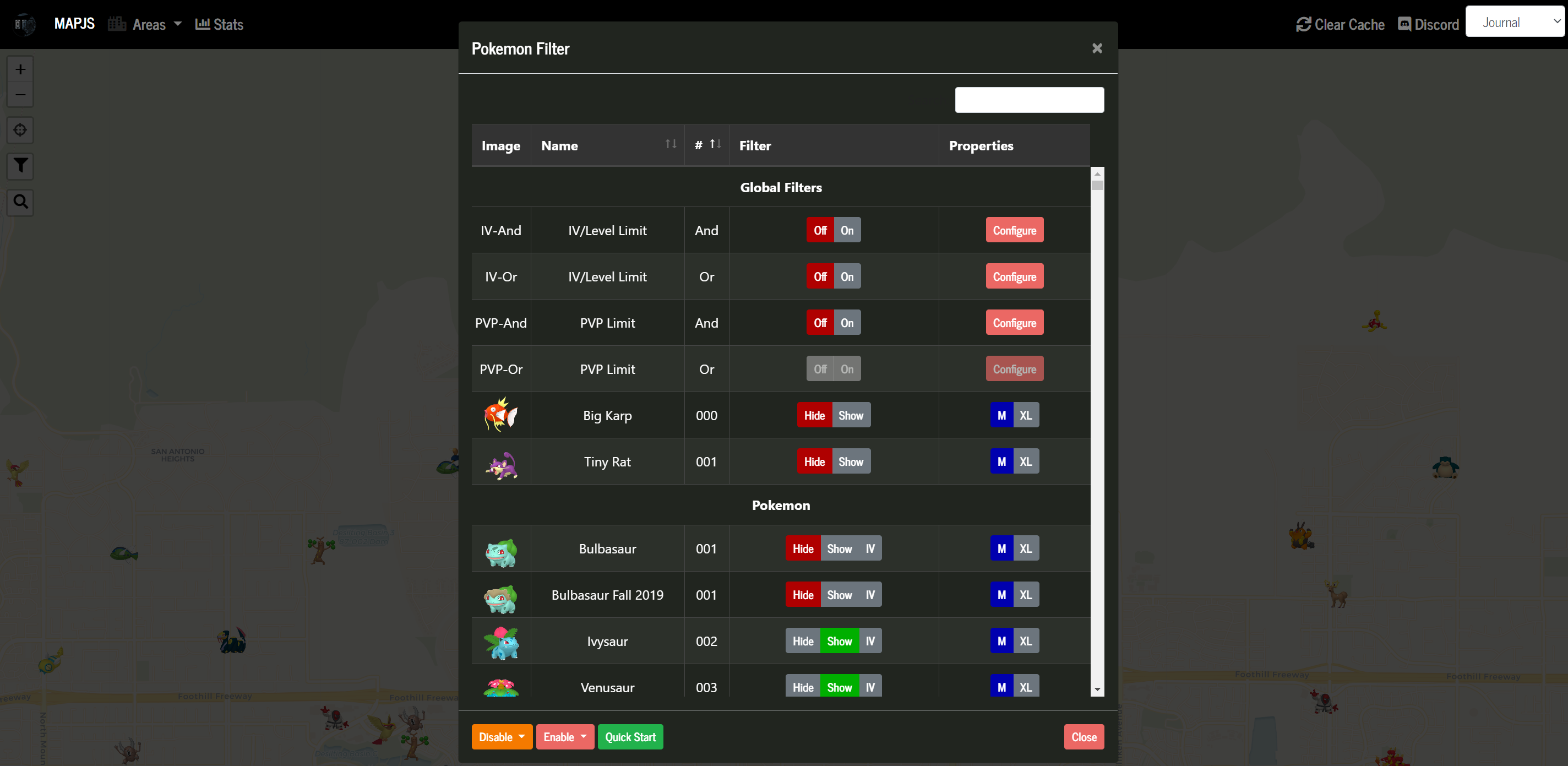The width and height of the screenshot is (1568, 766).
Task: Set Ivysaur filter to Hide
Action: 802,641
